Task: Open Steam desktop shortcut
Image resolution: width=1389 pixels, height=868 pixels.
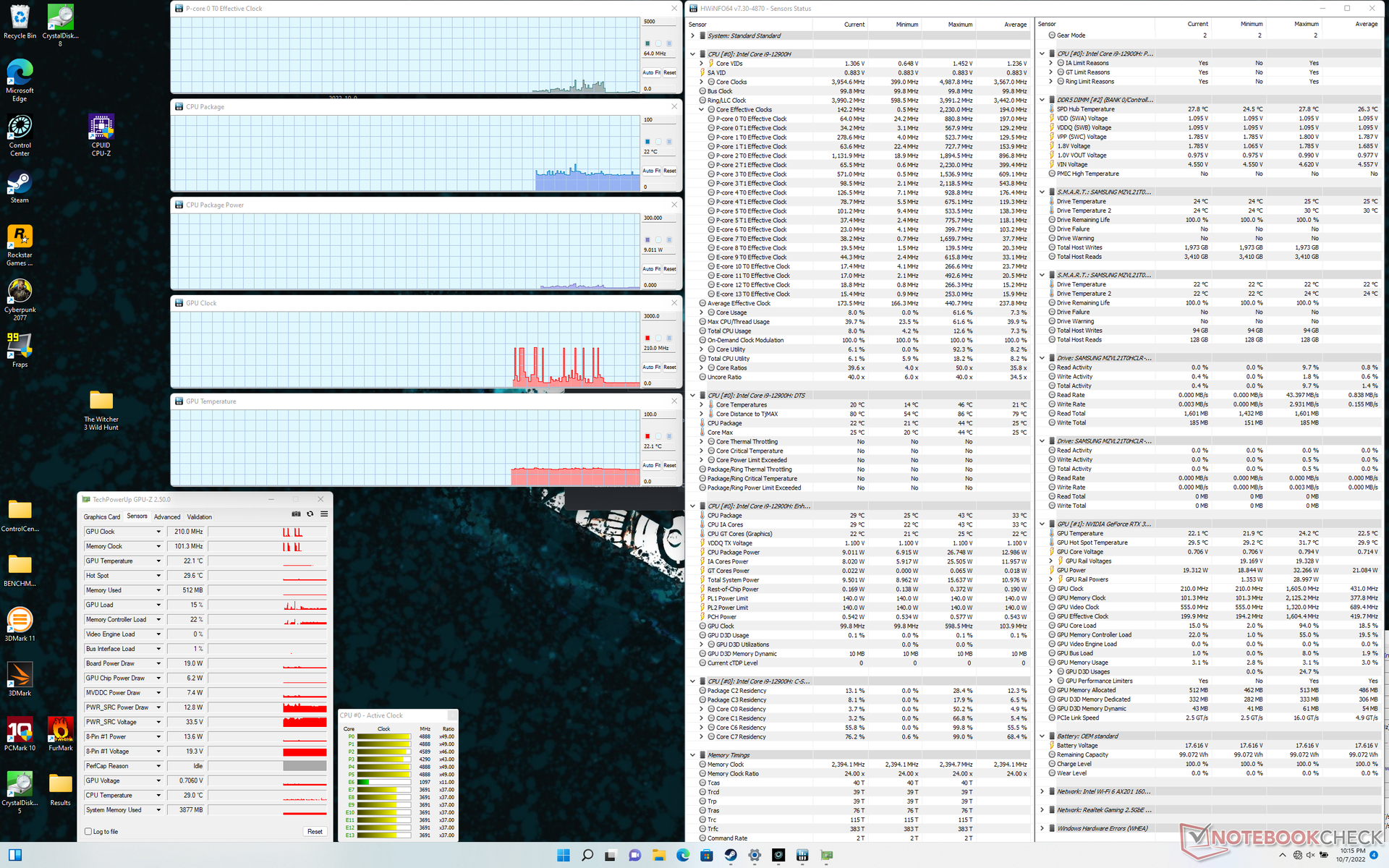Action: pyautogui.click(x=20, y=187)
